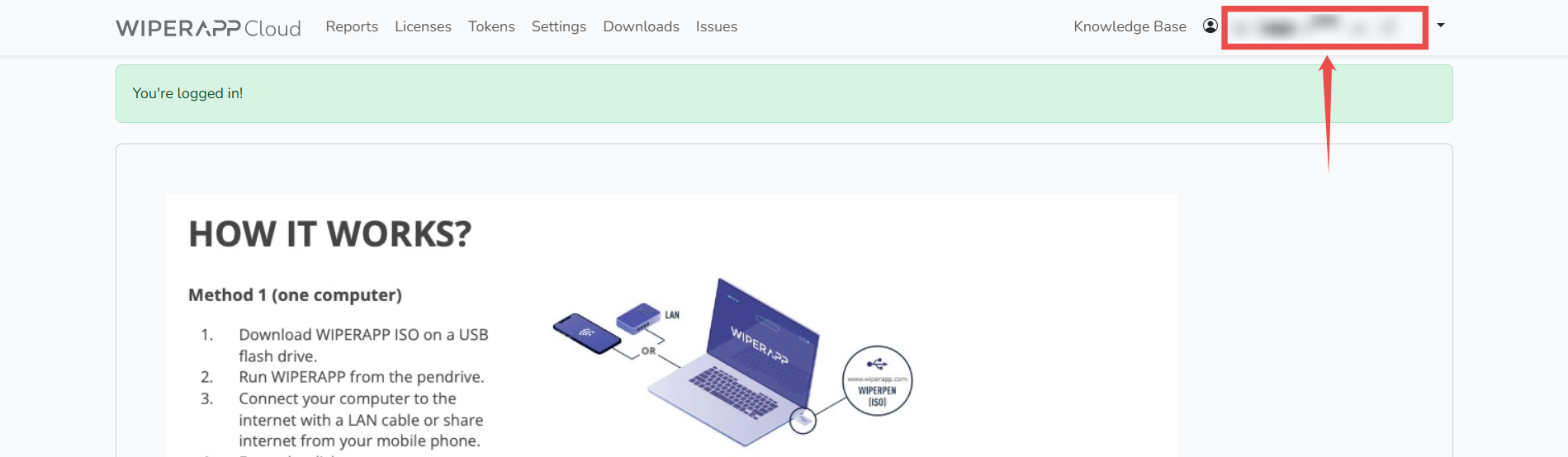
Task: Open the Reports page
Action: pyautogui.click(x=352, y=27)
